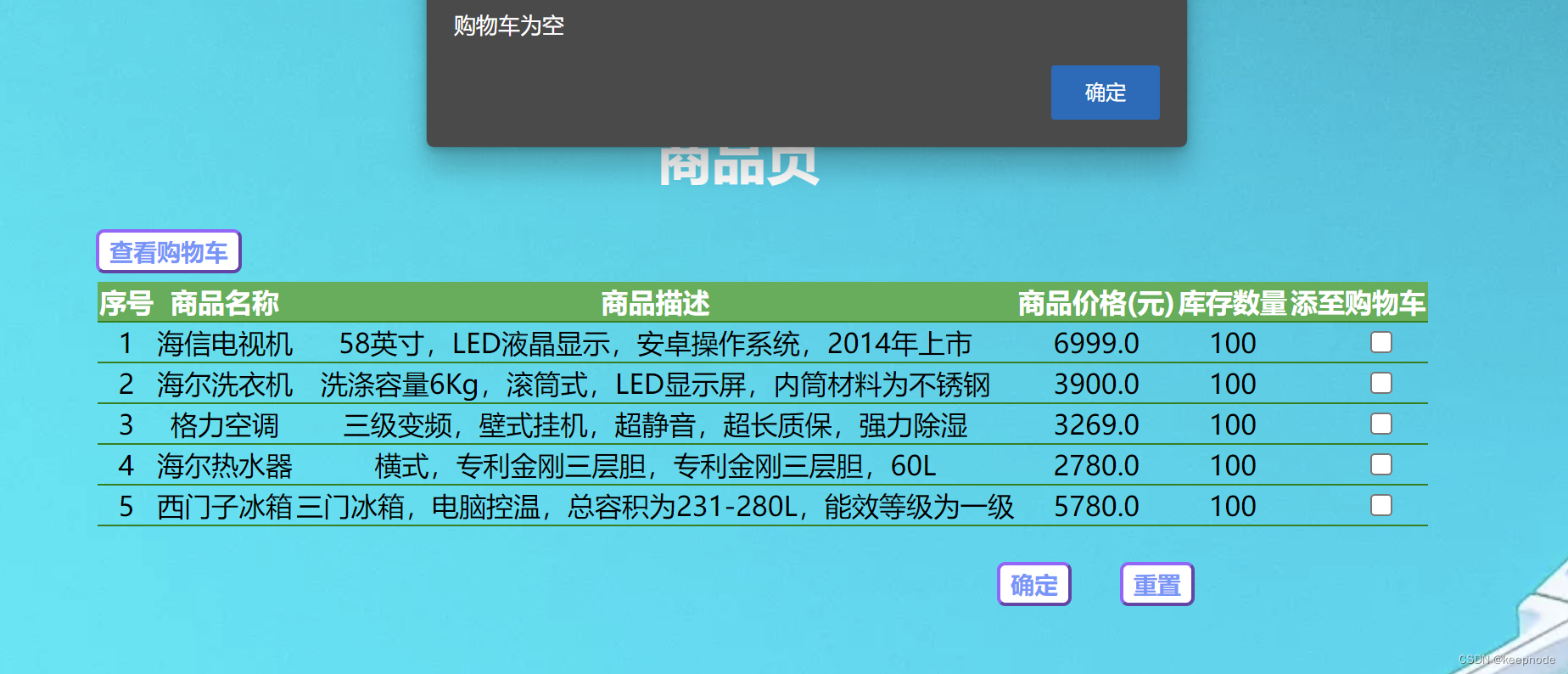Viewport: 1568px width, 674px height.
Task: Click the description starting with 横式
Action: 656,466
